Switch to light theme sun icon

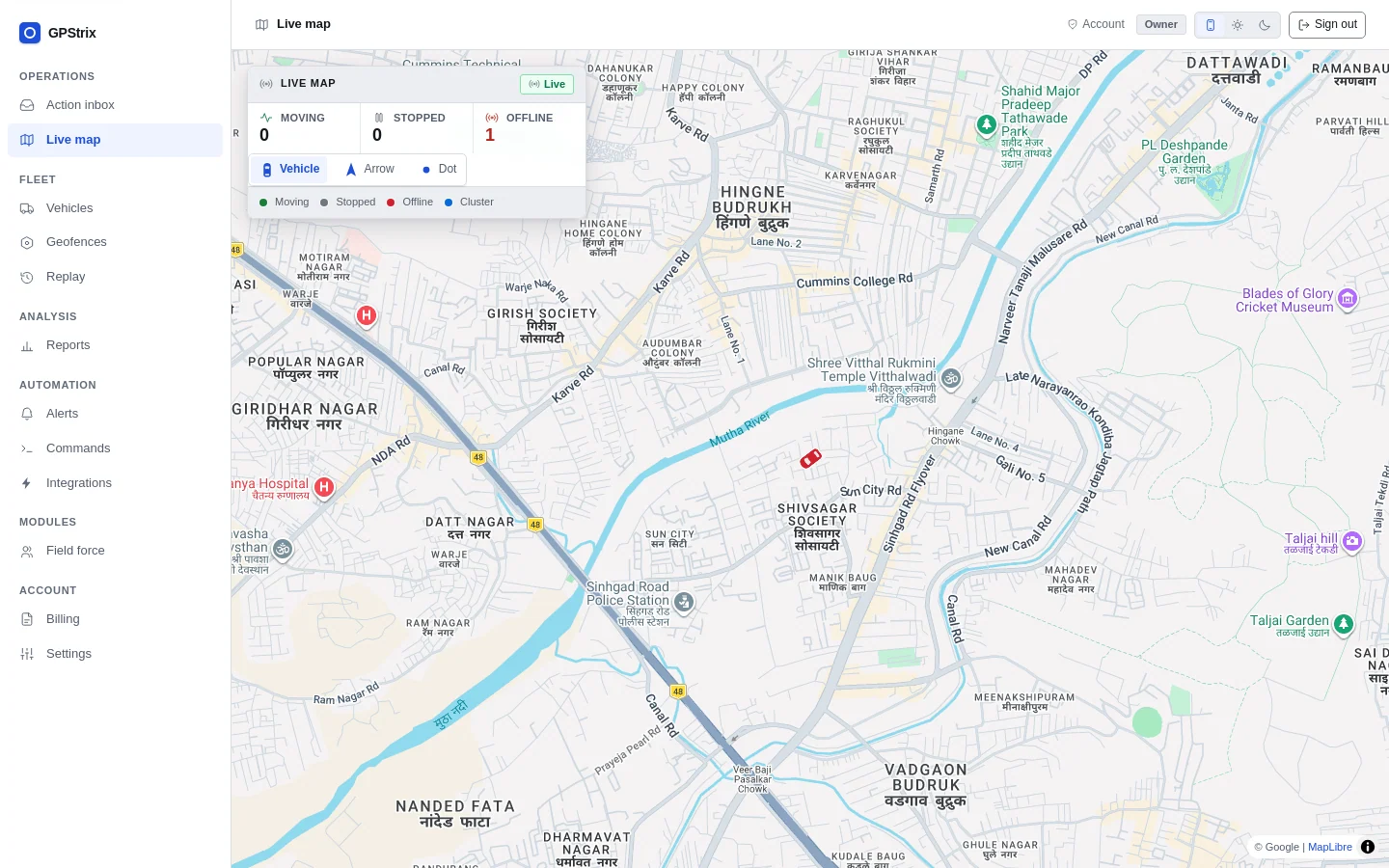point(1238,25)
